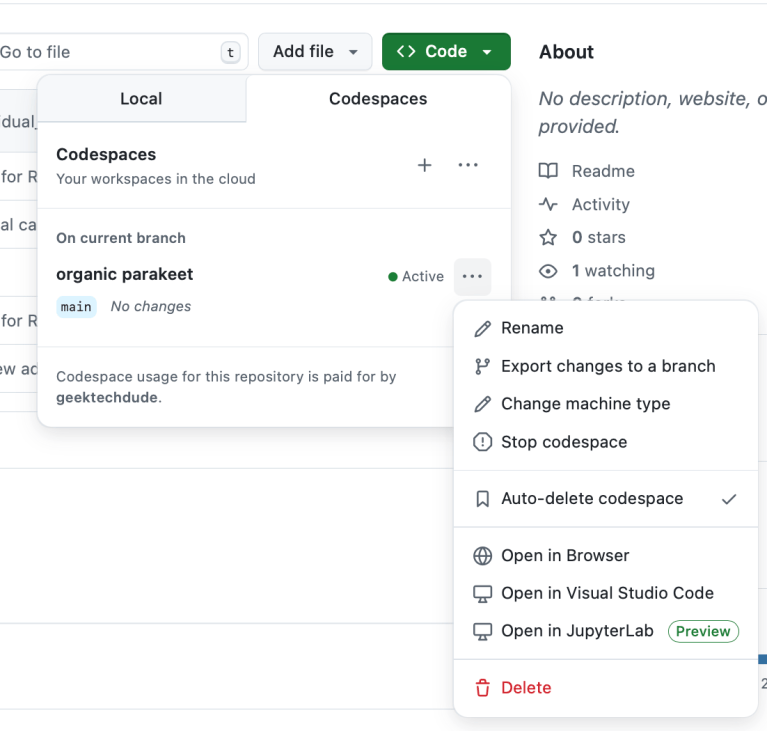Viewport: 767px width, 731px height.
Task: Choose Rename from the codespace menu
Action: [x=606, y=328]
